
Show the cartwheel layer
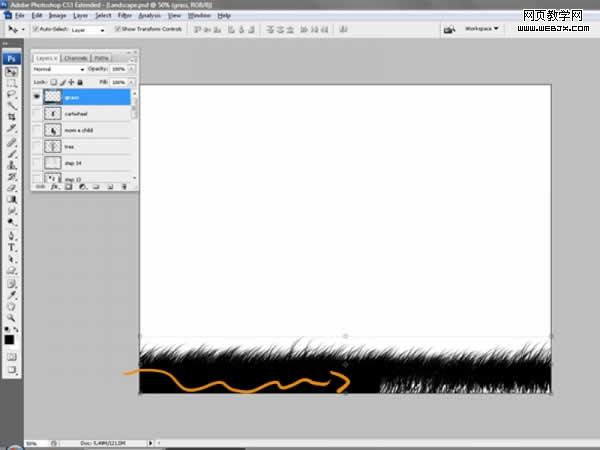click(37, 114)
